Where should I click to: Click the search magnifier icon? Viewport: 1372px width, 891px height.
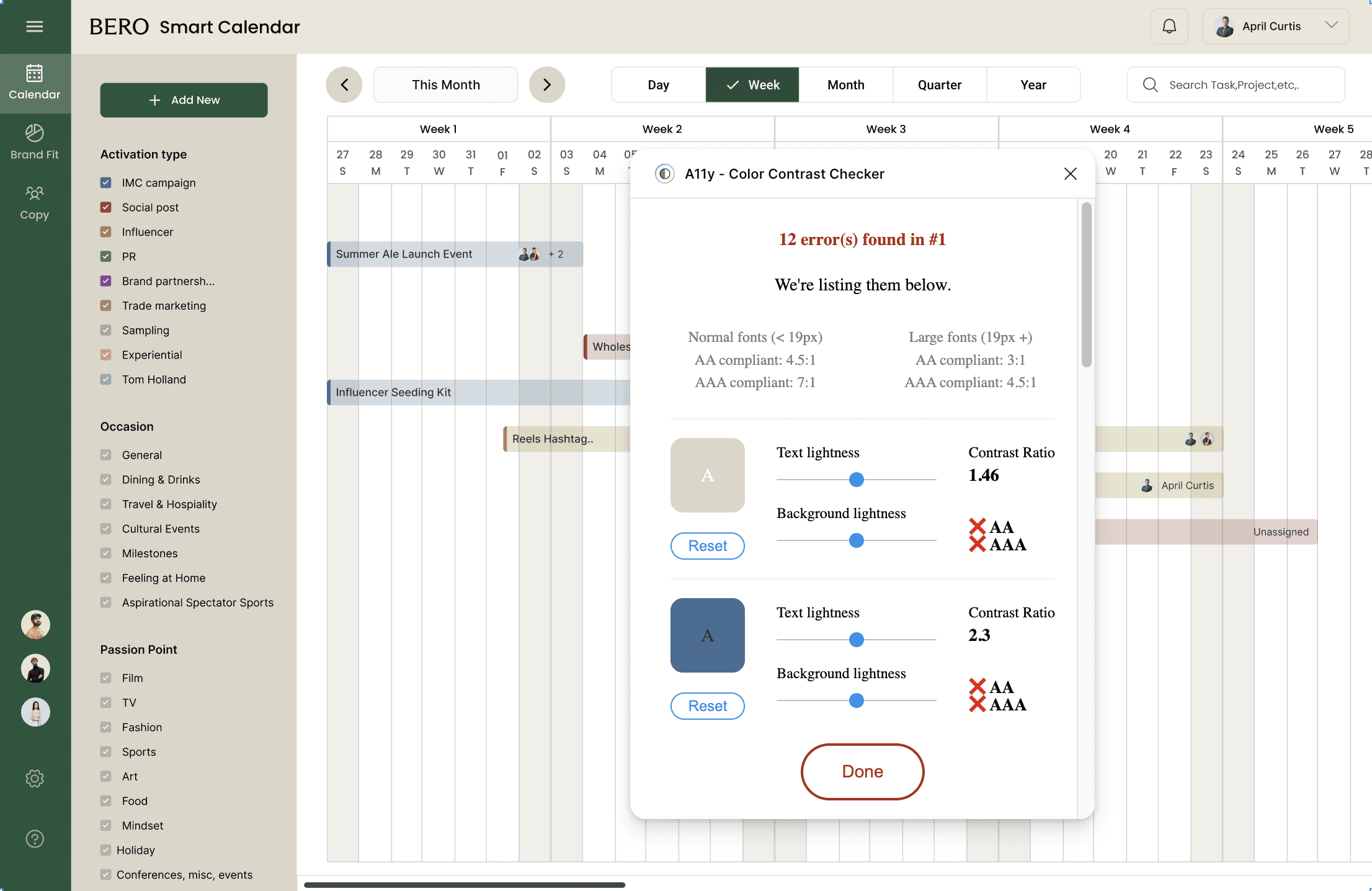pos(1150,85)
